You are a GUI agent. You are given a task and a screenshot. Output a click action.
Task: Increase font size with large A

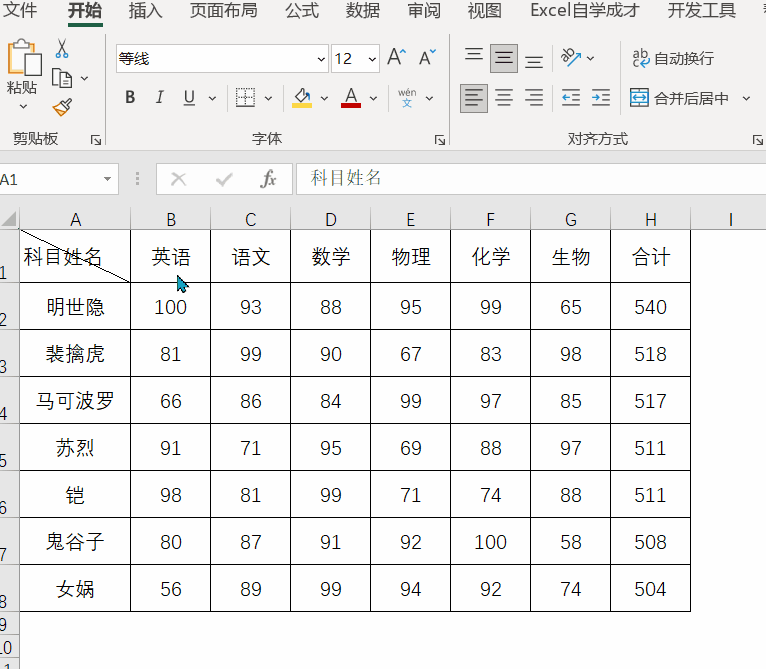tap(396, 58)
